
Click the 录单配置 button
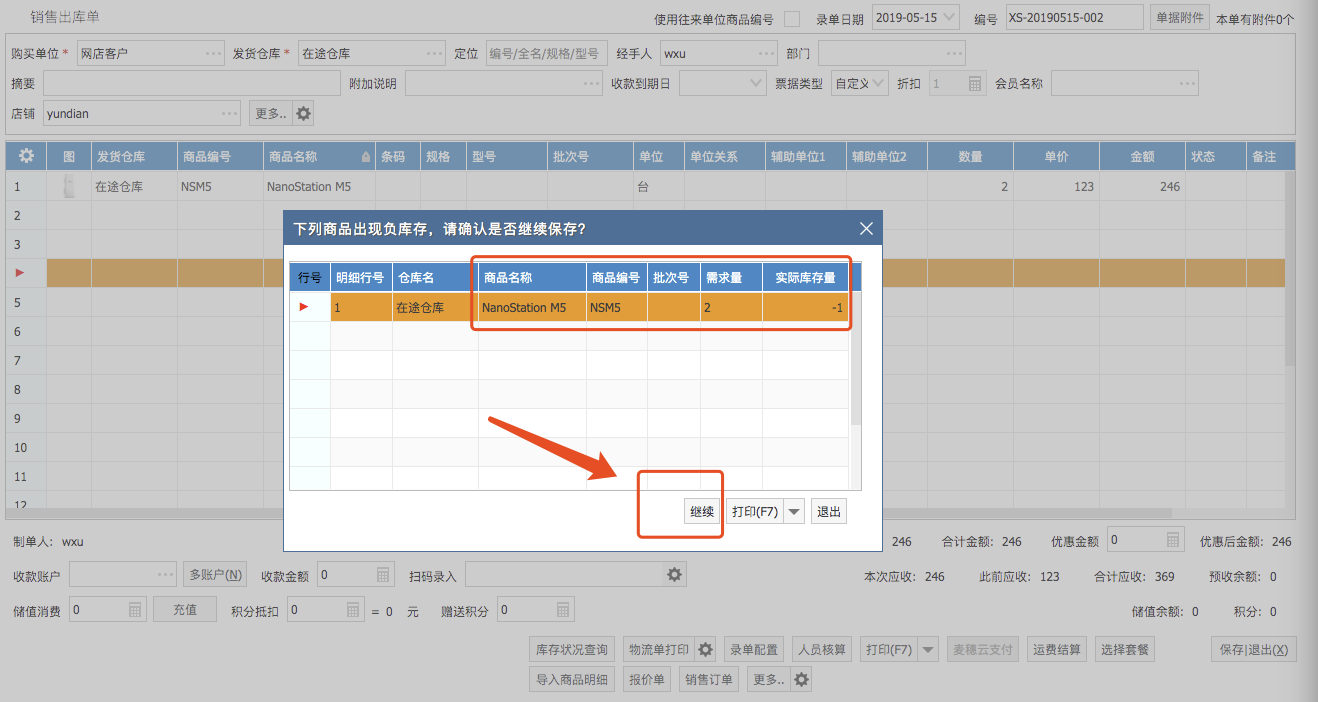click(x=754, y=649)
